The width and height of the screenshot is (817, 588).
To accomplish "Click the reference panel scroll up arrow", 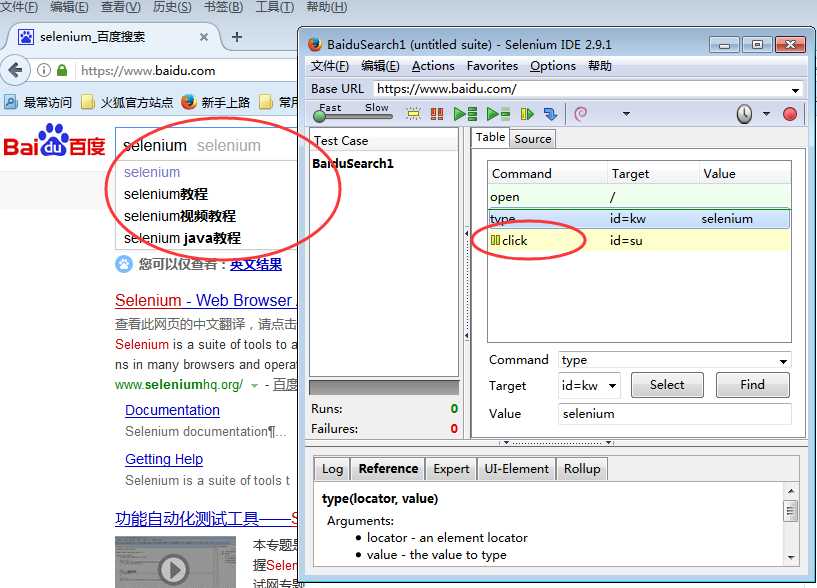I will (790, 491).
